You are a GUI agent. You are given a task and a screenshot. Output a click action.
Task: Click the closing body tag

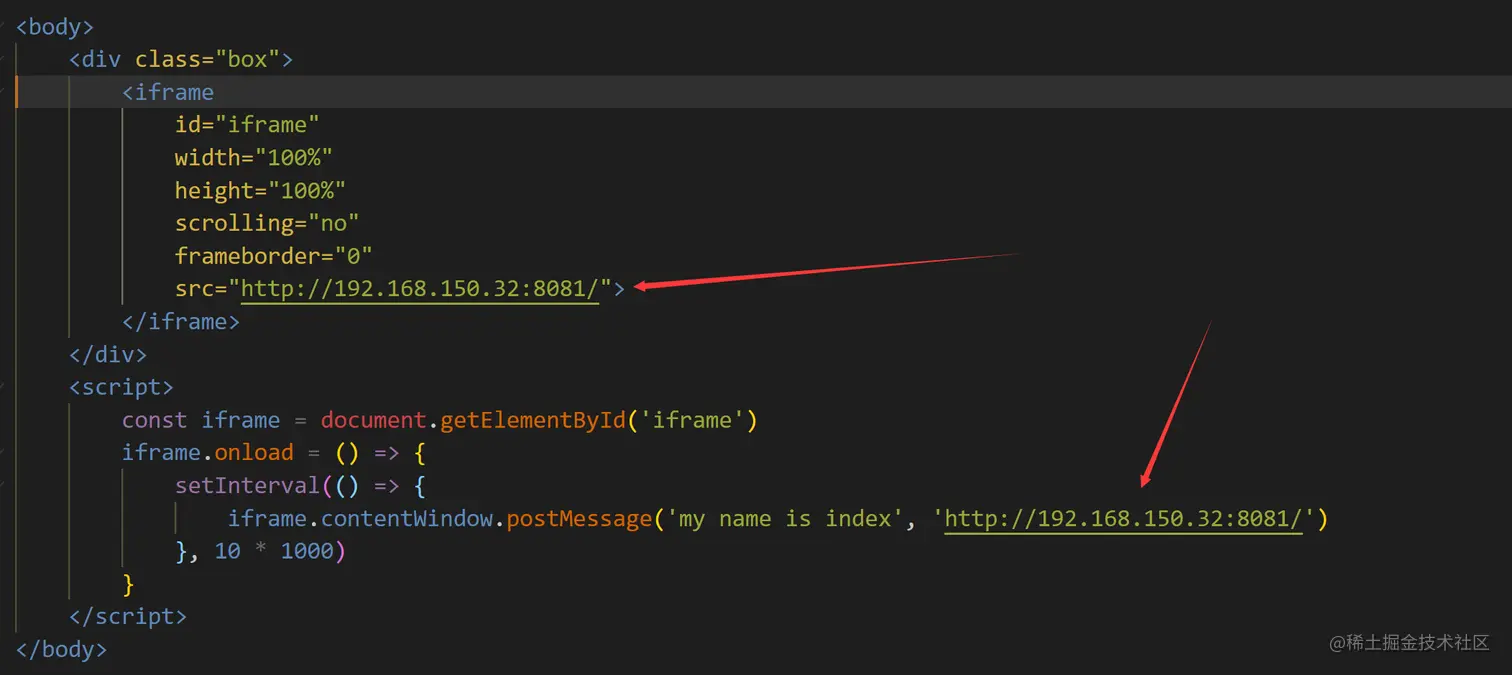(61, 649)
